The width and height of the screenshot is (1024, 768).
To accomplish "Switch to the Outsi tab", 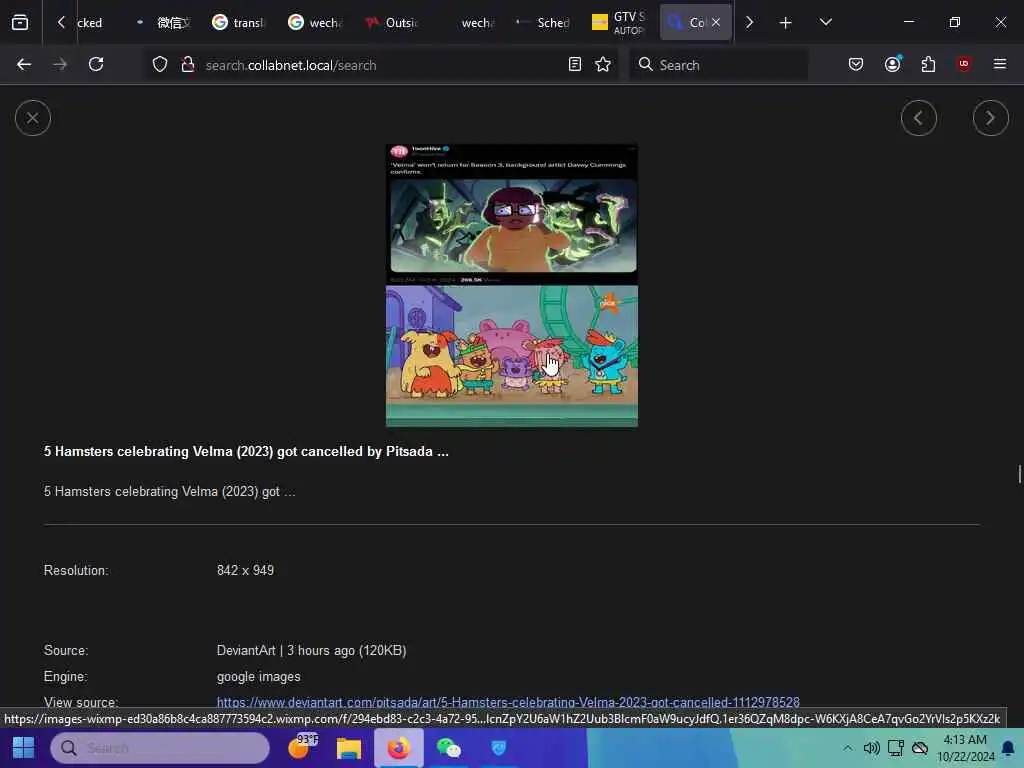I will pos(392,23).
